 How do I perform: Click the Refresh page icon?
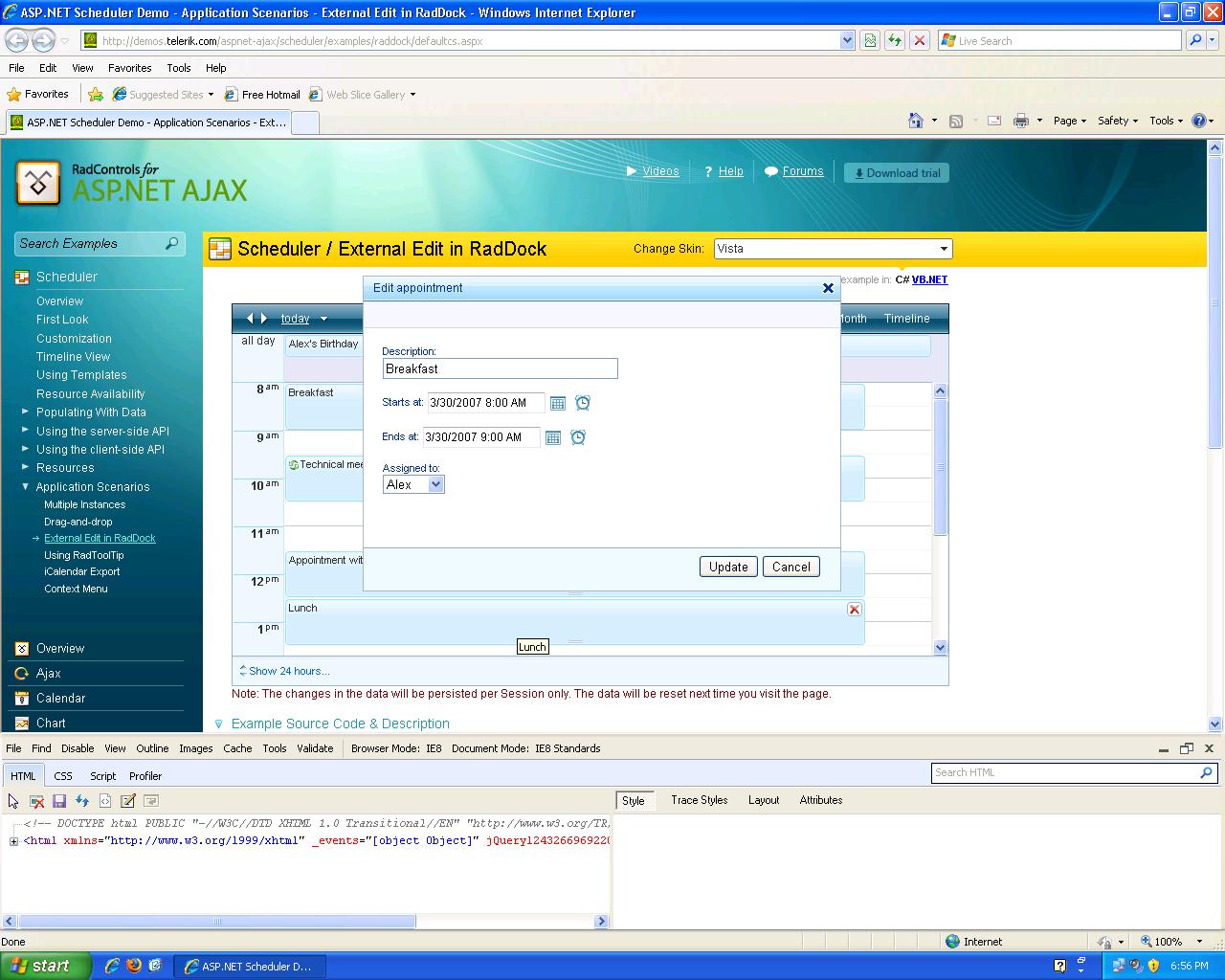895,40
